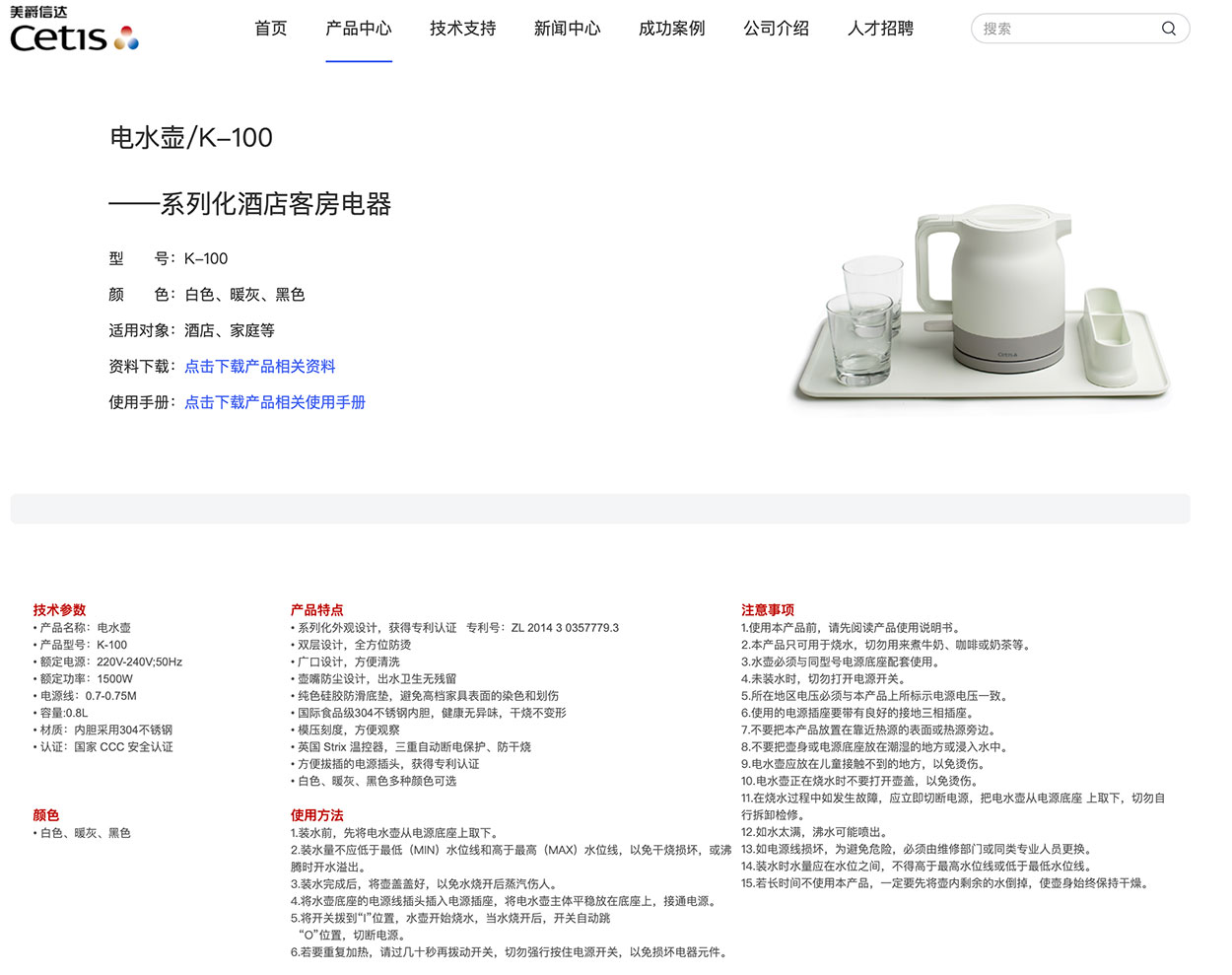The height and width of the screenshot is (975, 1232).
Task: Click 点击下载产品相关资料 download link
Action: click(x=259, y=366)
